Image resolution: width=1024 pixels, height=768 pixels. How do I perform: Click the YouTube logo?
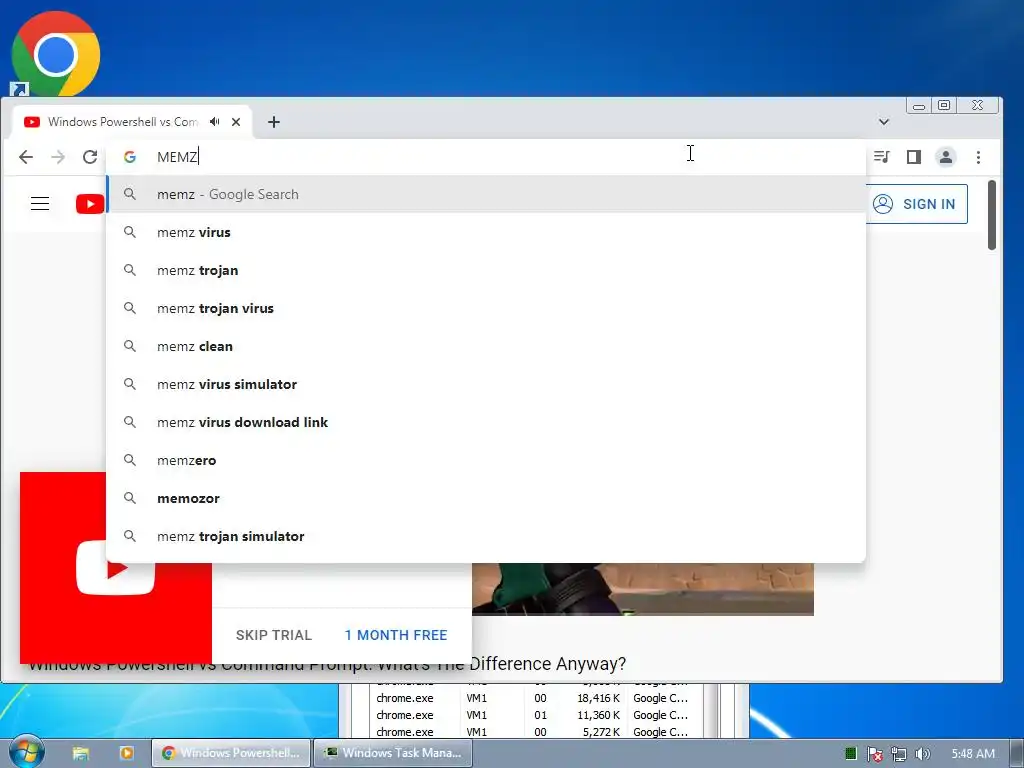coord(90,204)
